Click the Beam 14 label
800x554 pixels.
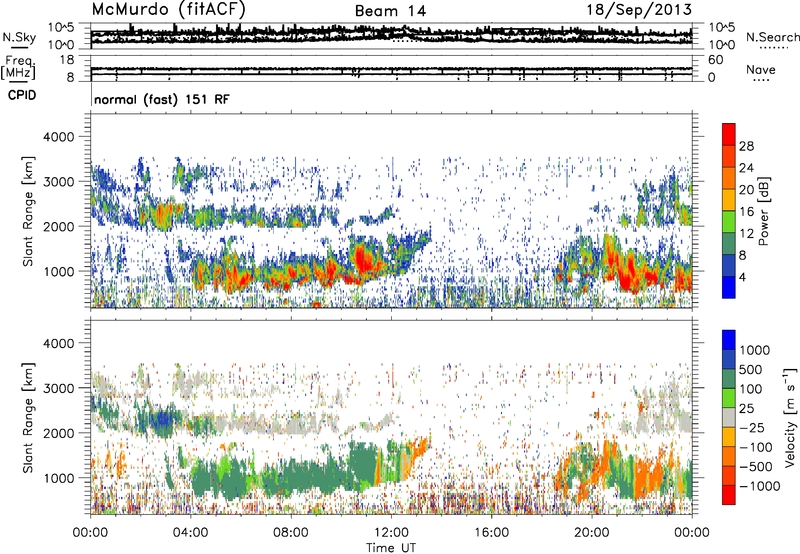390,11
